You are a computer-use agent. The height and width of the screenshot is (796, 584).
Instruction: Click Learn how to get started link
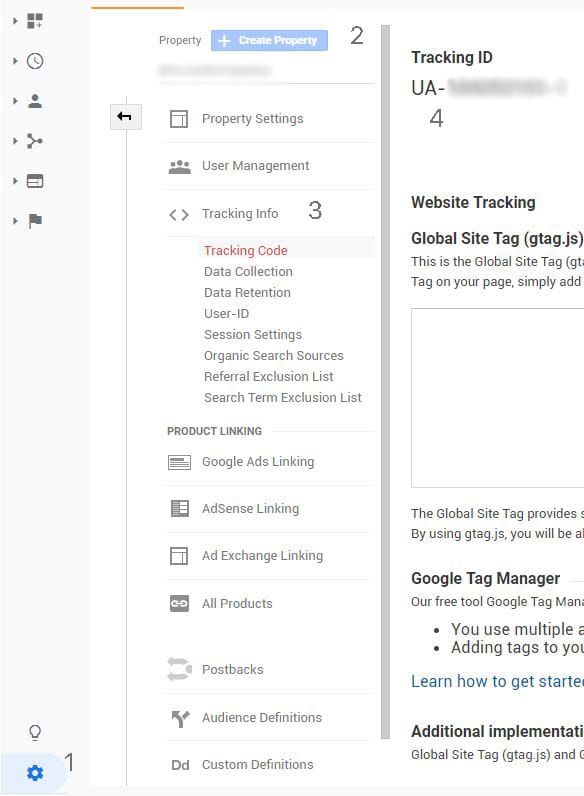(x=498, y=681)
